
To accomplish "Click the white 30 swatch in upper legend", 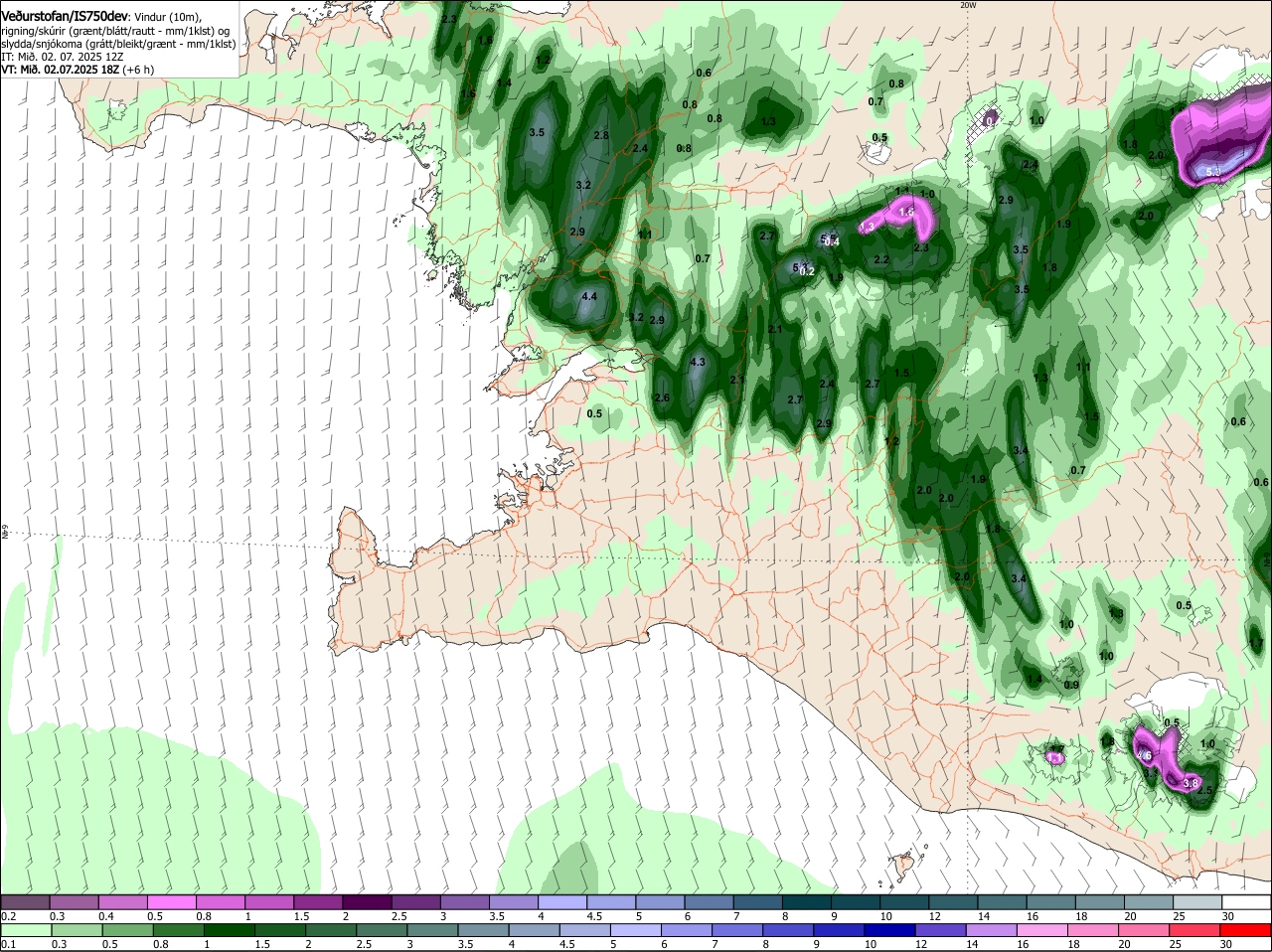I will [1246, 901].
